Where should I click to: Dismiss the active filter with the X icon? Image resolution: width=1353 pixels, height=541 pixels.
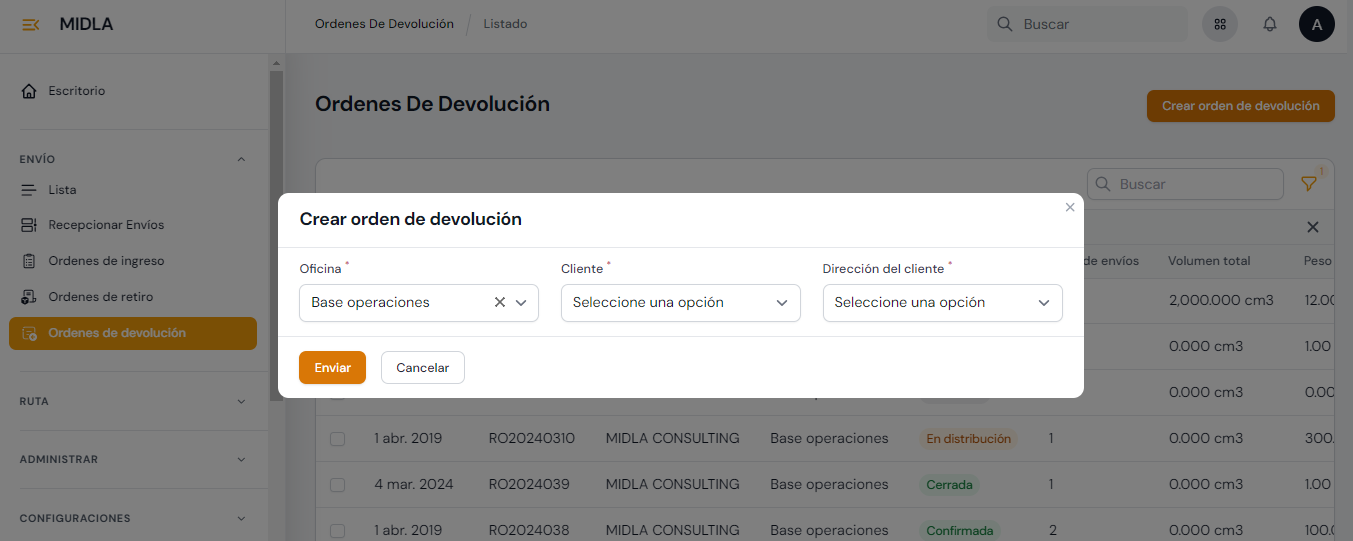pos(1313,227)
